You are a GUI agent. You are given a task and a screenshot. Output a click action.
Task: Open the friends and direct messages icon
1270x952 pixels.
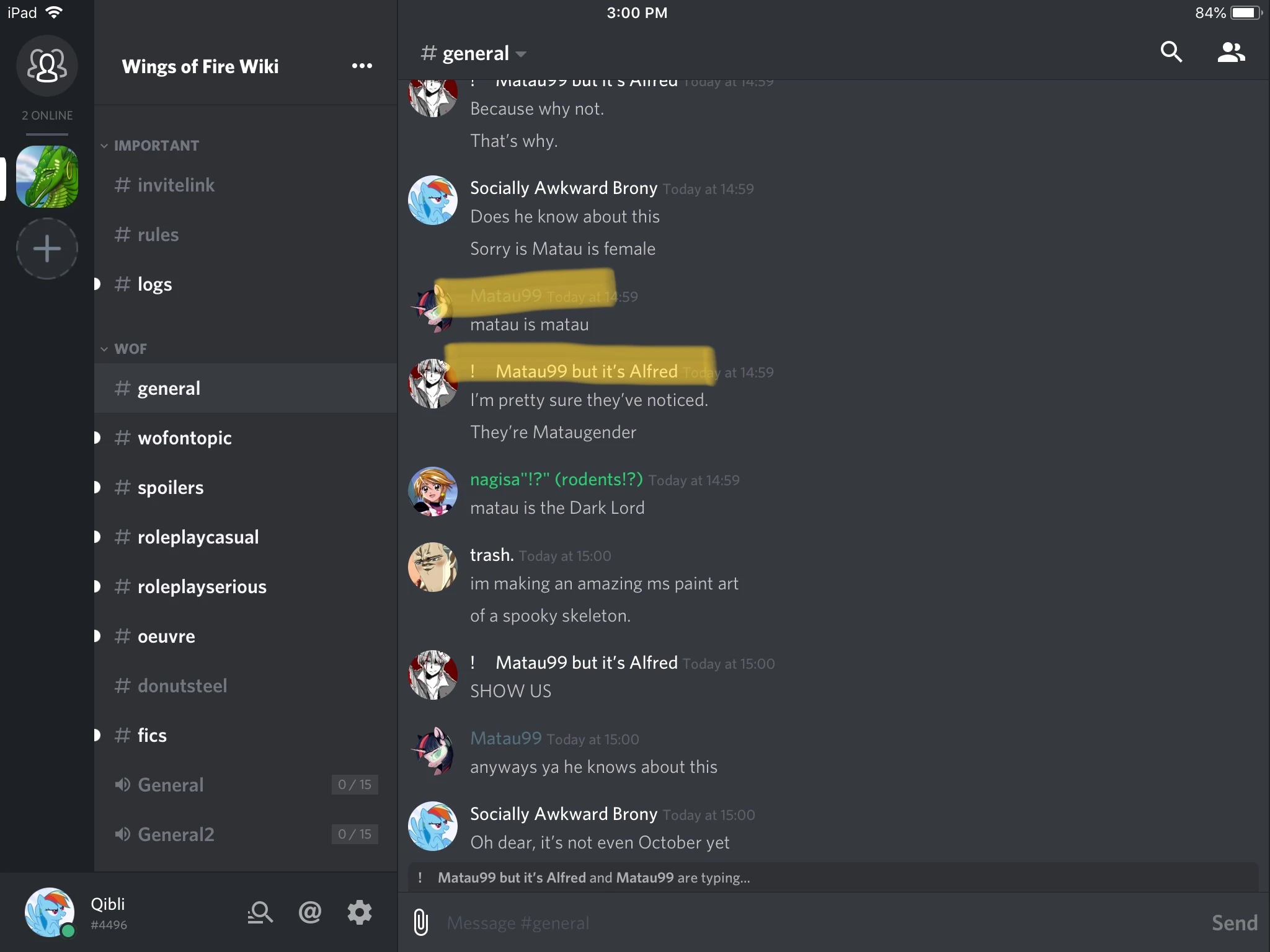pyautogui.click(x=47, y=66)
